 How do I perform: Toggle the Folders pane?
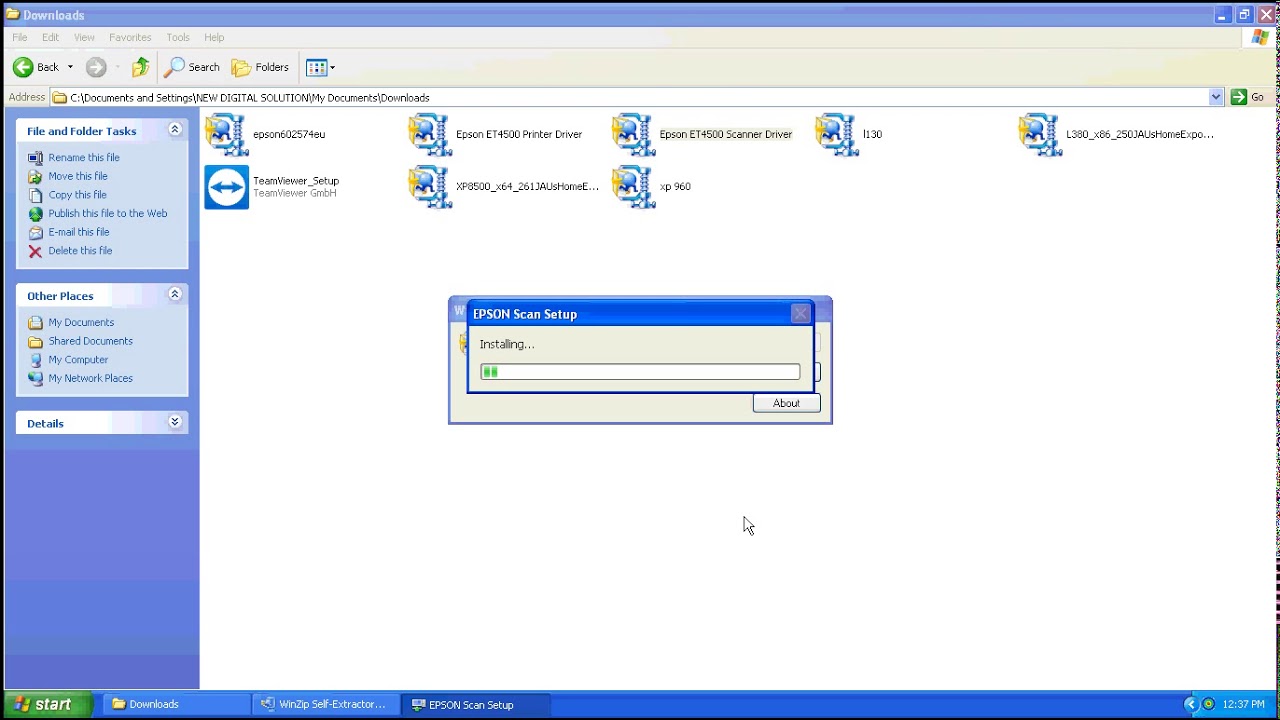click(x=260, y=67)
